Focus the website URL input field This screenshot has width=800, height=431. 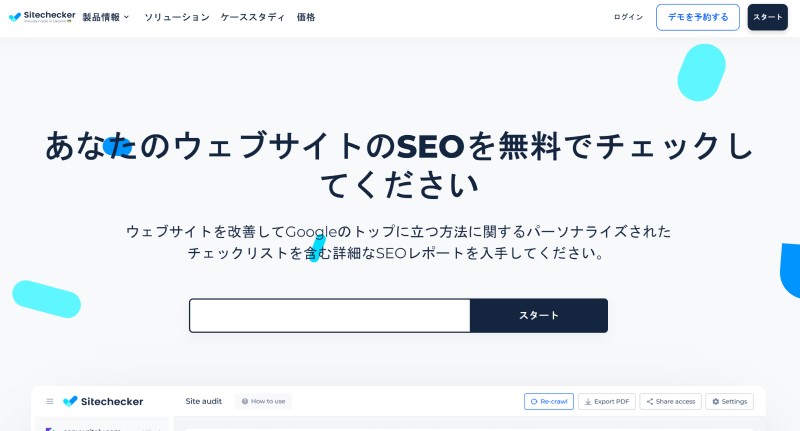tap(330, 316)
